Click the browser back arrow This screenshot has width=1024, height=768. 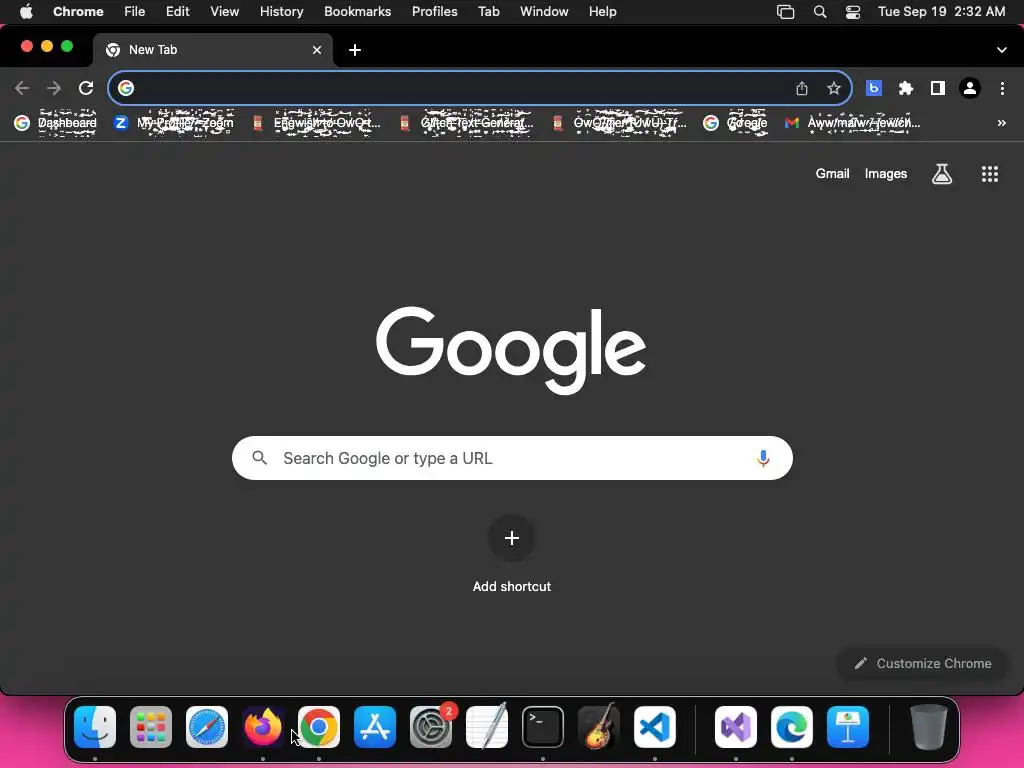[22, 88]
